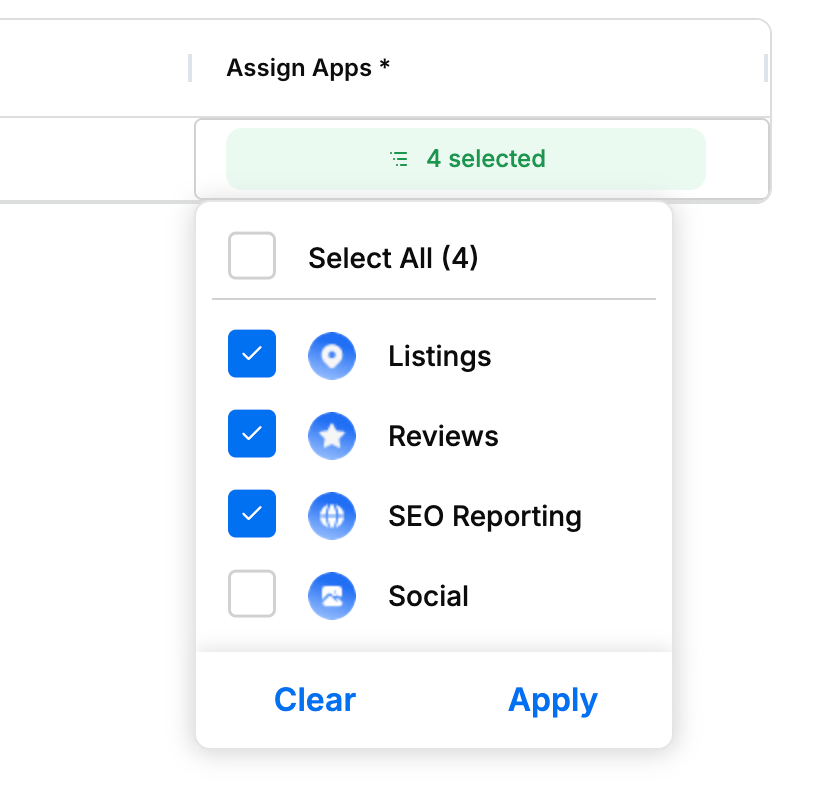Choose the Social option label

pyautogui.click(x=428, y=596)
